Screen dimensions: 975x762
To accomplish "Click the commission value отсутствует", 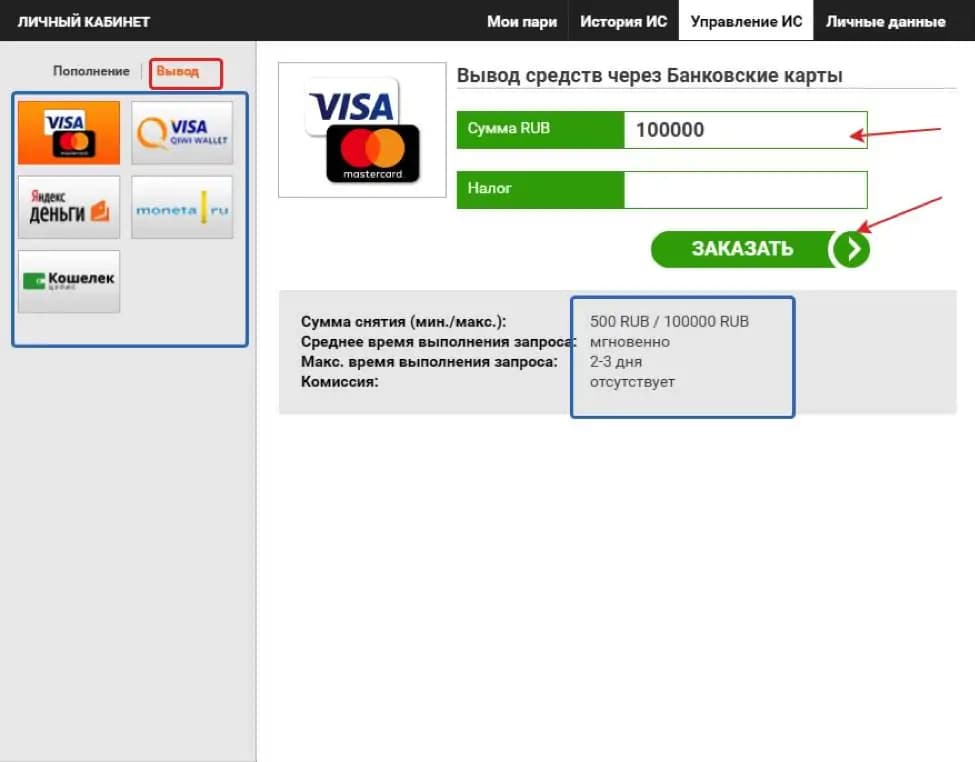I will coord(632,382).
